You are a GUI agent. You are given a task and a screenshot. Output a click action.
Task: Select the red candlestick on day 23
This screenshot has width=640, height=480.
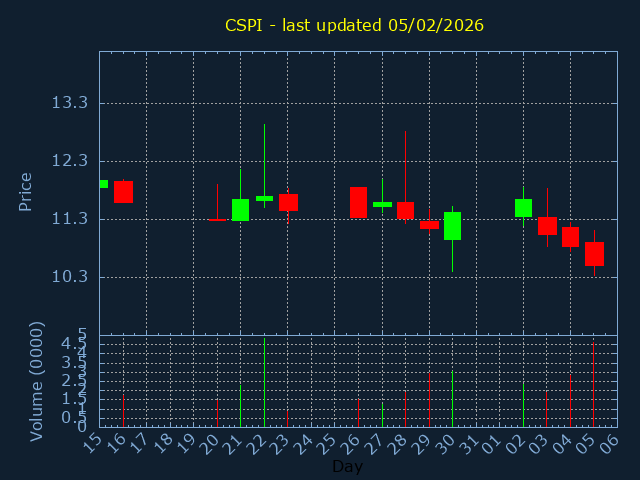[288, 202]
